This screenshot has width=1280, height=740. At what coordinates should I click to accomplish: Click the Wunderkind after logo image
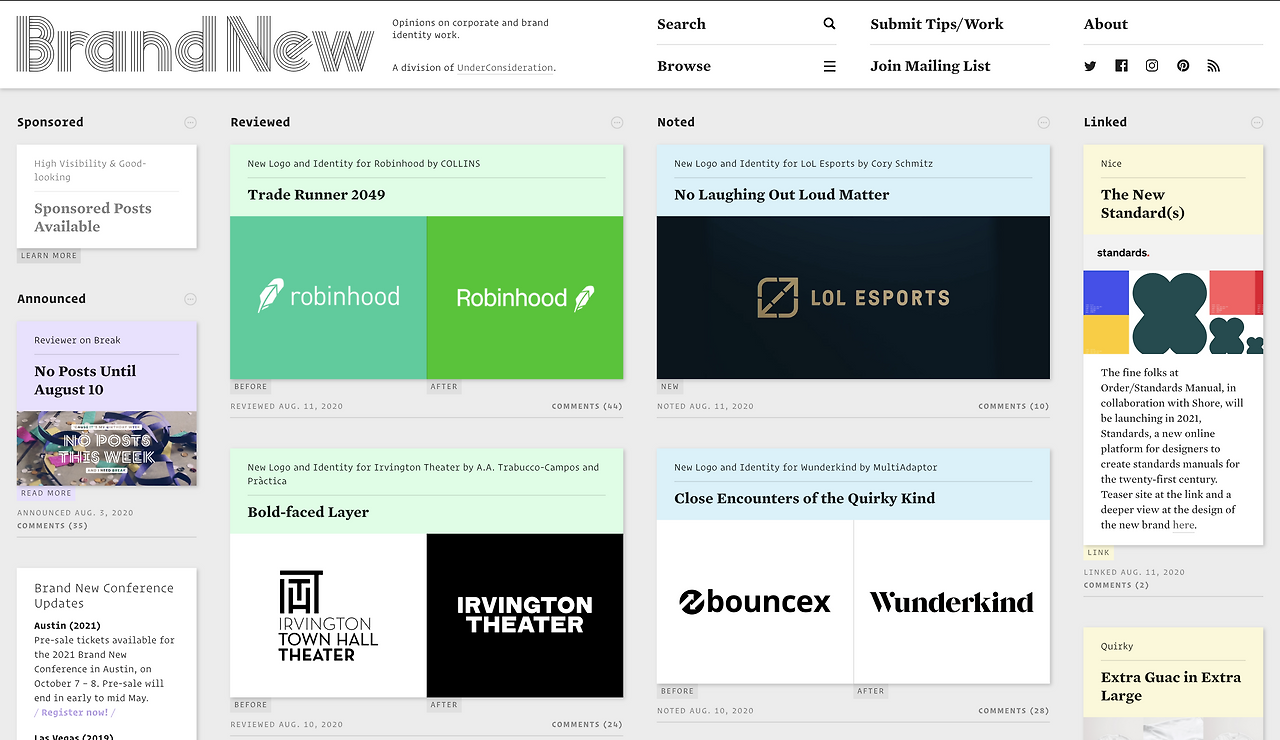point(952,601)
